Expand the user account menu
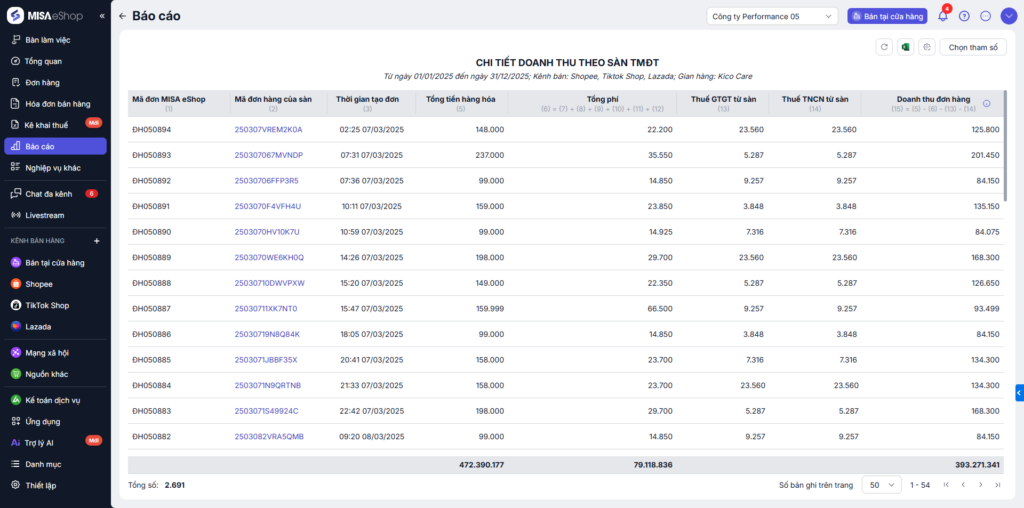 [1007, 16]
